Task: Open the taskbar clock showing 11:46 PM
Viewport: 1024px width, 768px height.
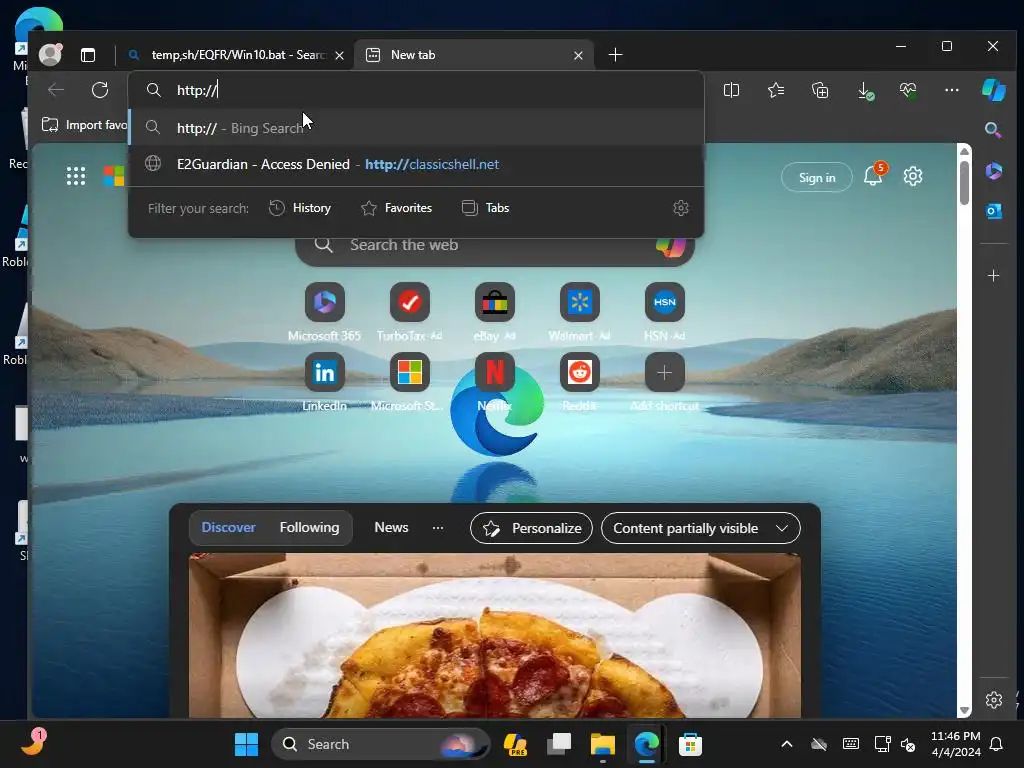Action: (955, 744)
